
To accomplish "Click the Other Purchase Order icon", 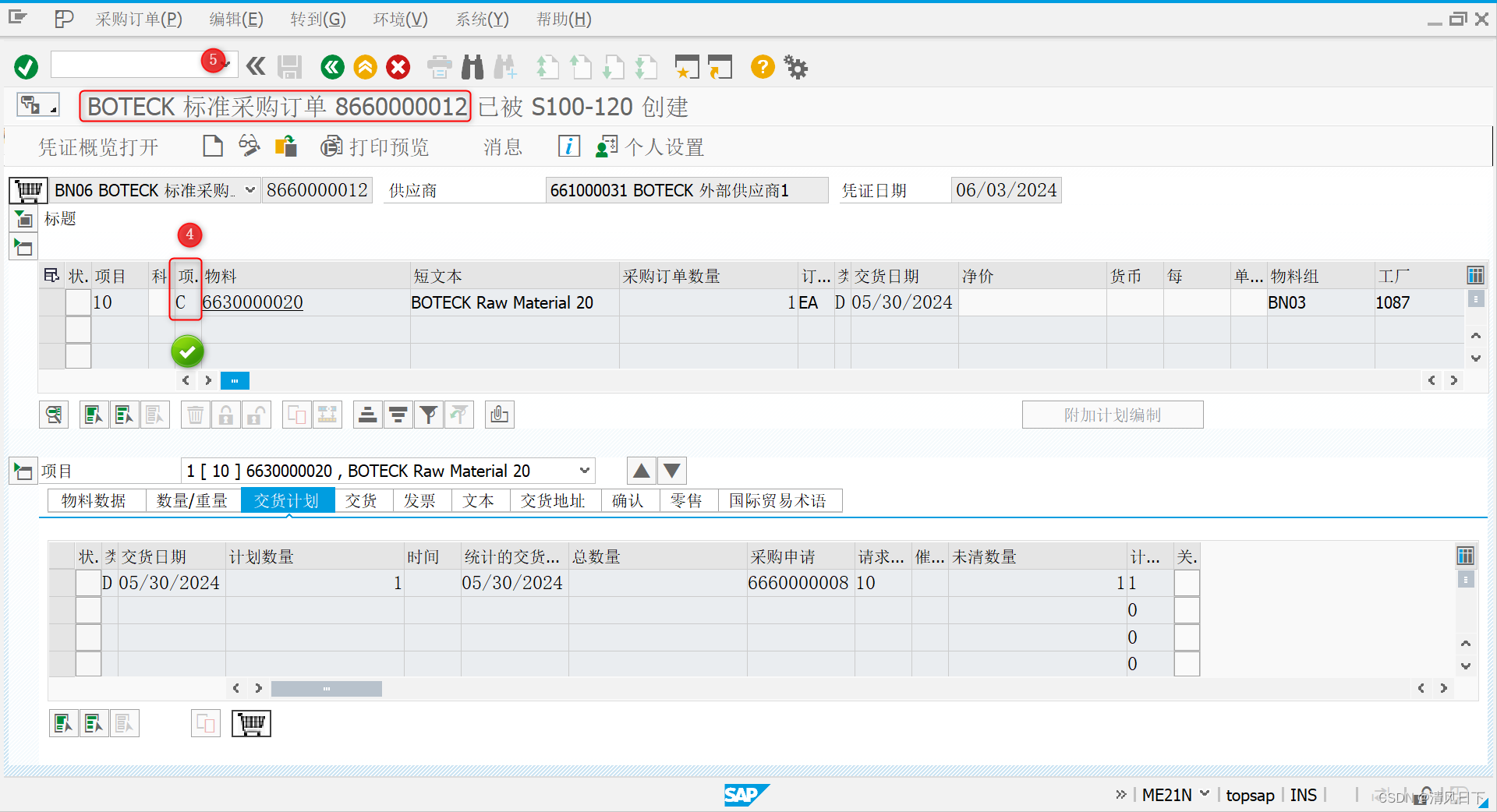I will [x=286, y=147].
